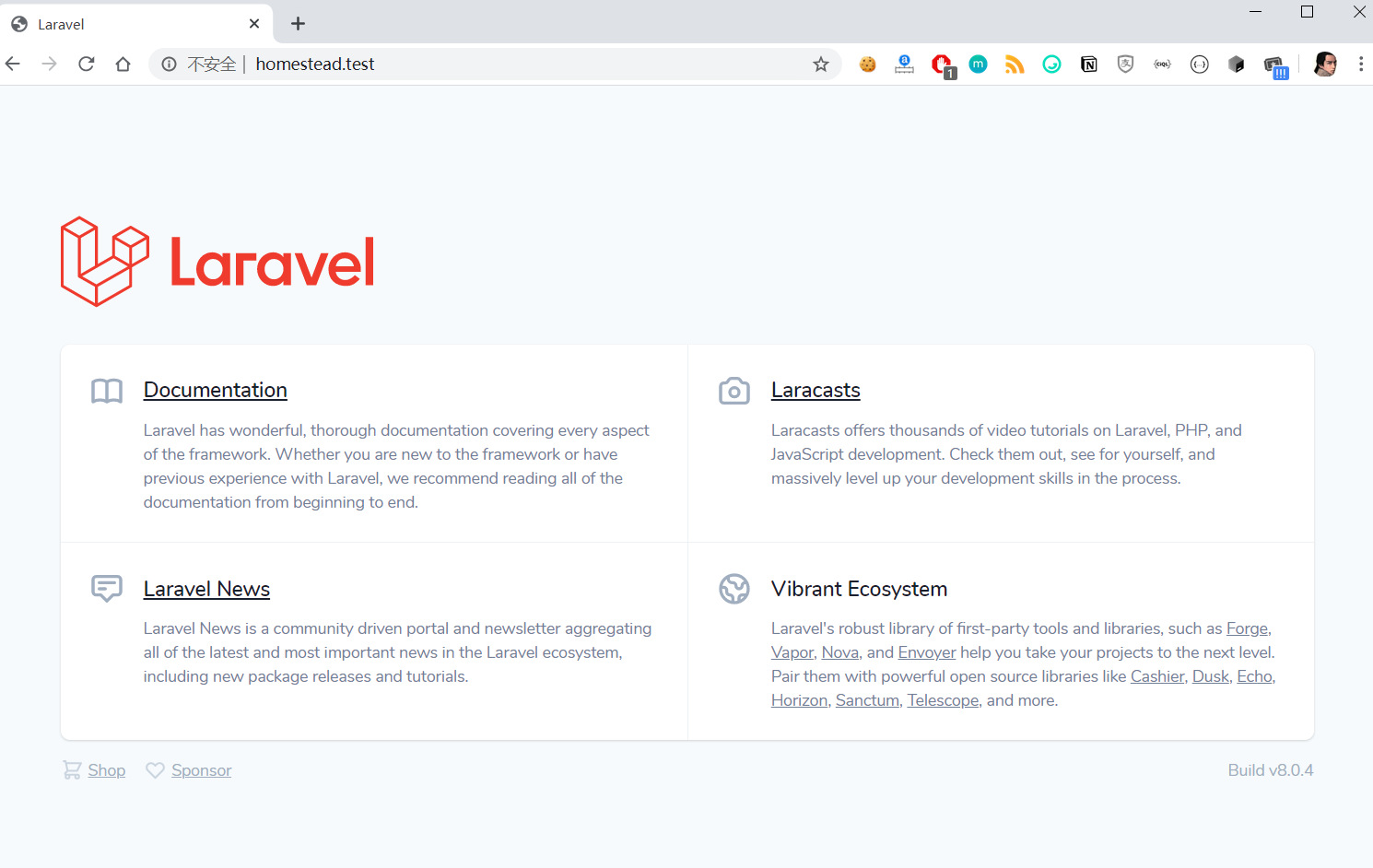Follow the Envoyer link
1373x868 pixels.
(x=927, y=652)
